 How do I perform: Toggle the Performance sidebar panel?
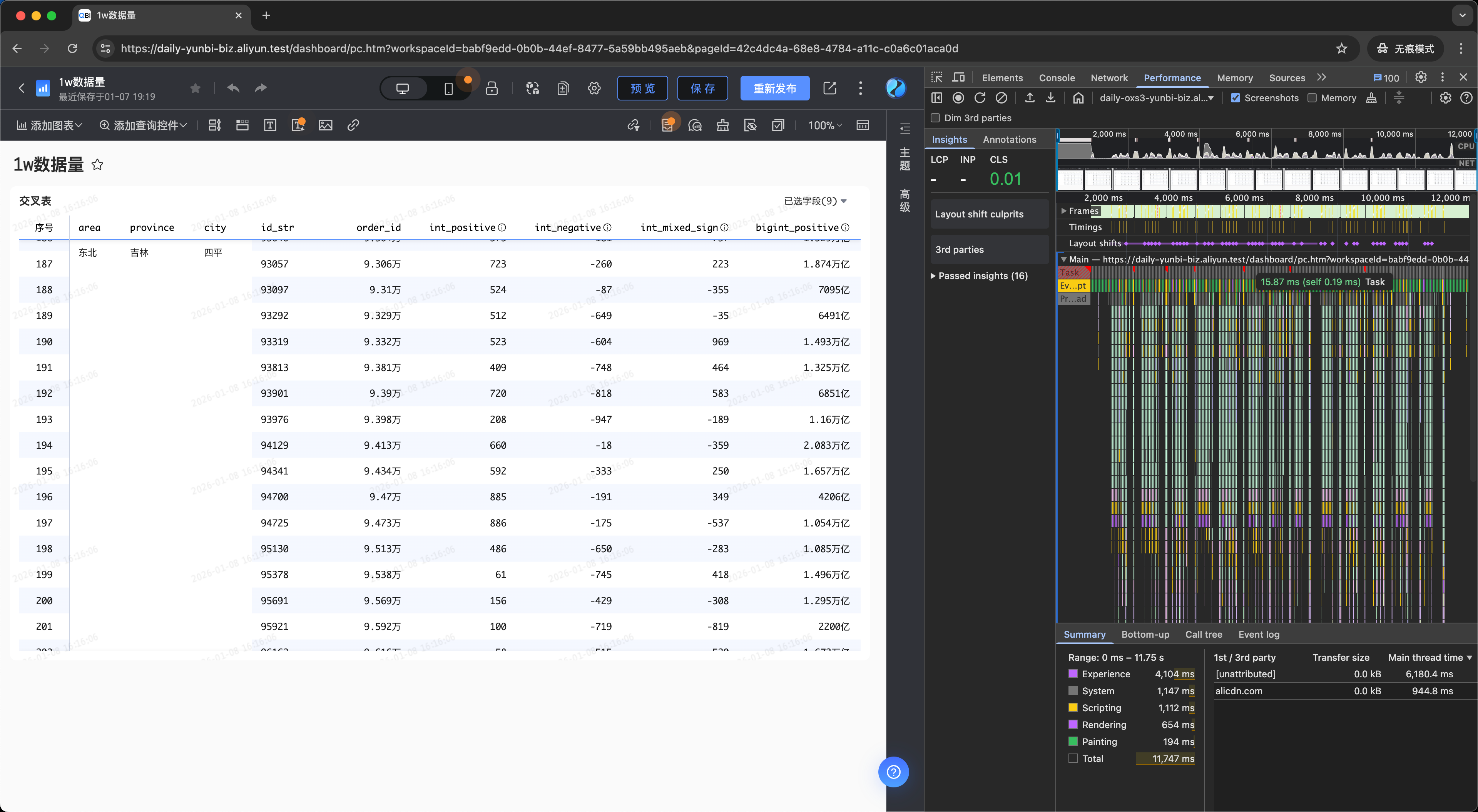tap(937, 98)
